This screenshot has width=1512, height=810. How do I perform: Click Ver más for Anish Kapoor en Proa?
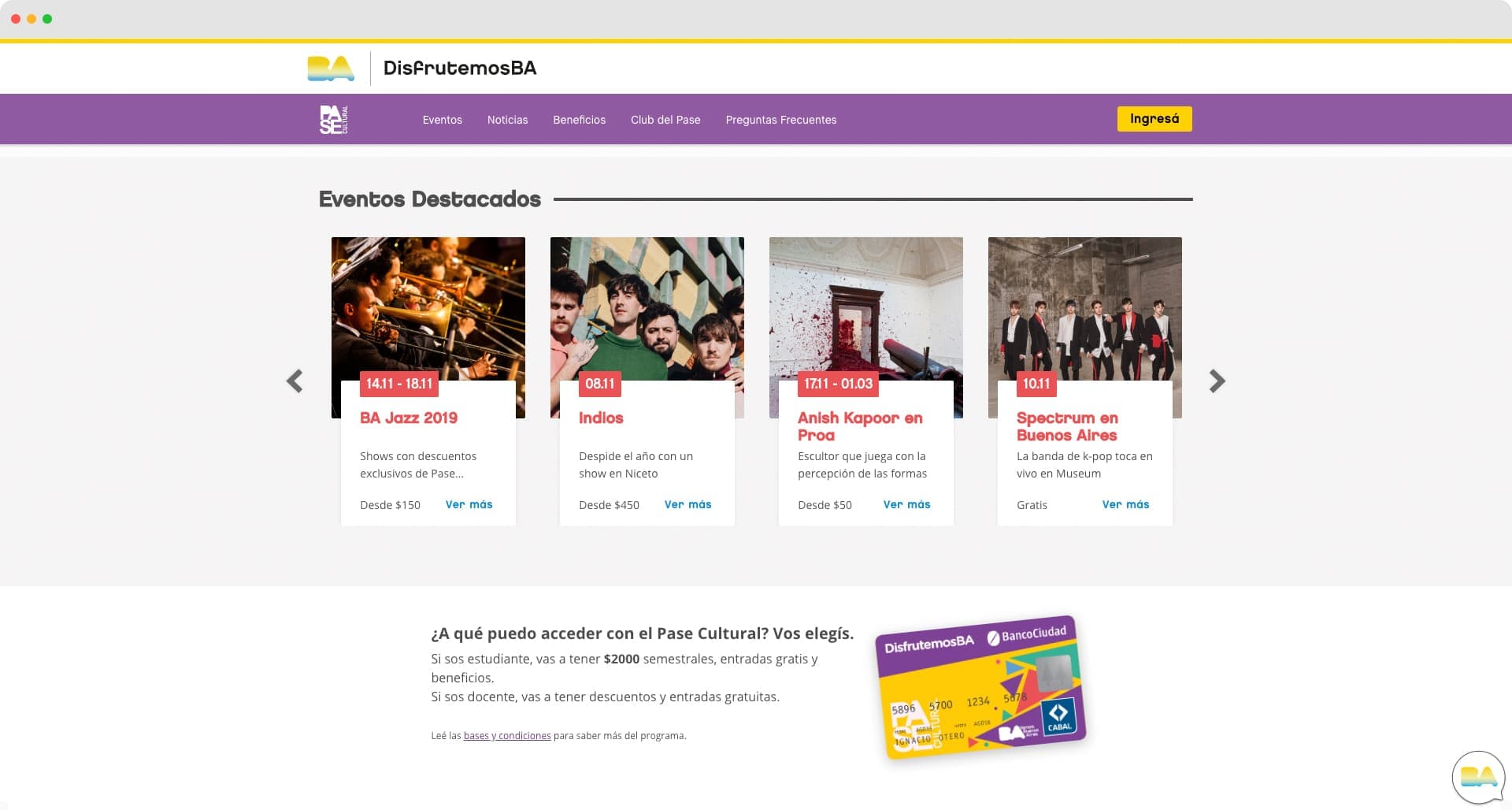point(906,504)
